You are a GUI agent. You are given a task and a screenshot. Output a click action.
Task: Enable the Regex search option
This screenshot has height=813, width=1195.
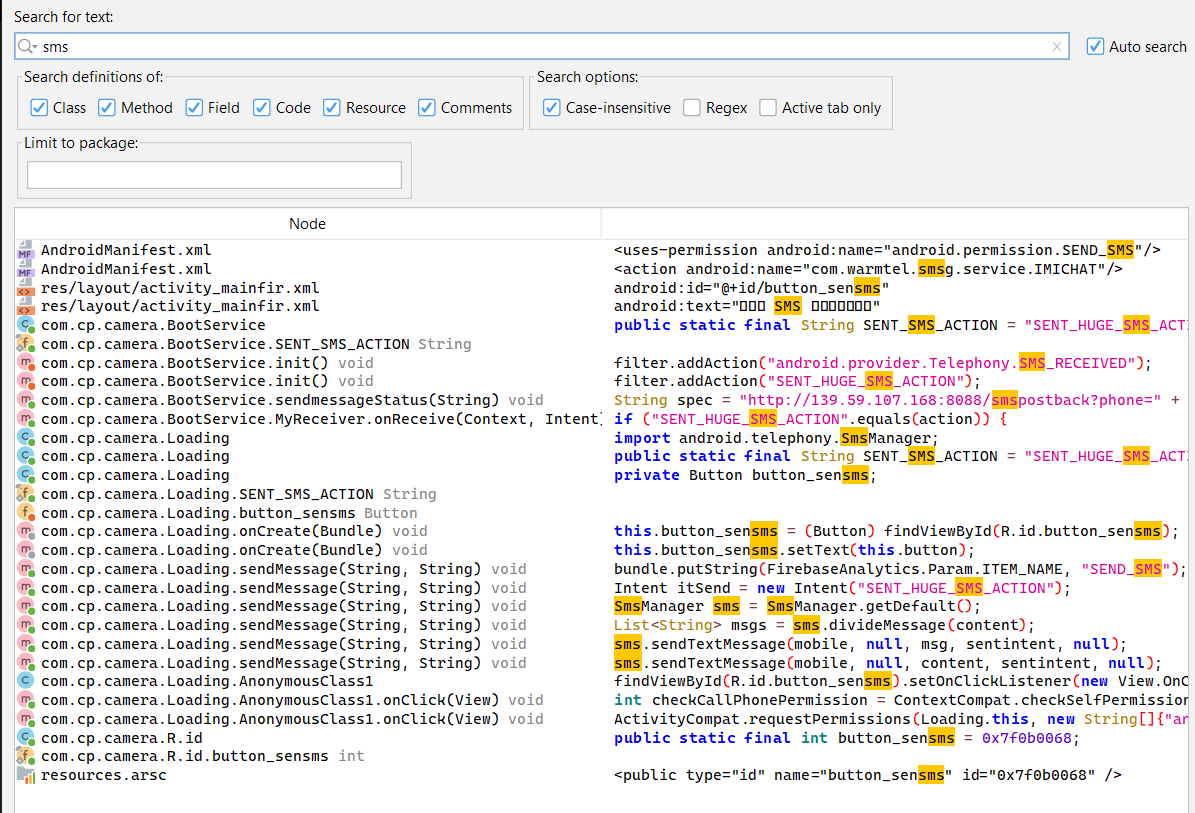pyautogui.click(x=692, y=107)
